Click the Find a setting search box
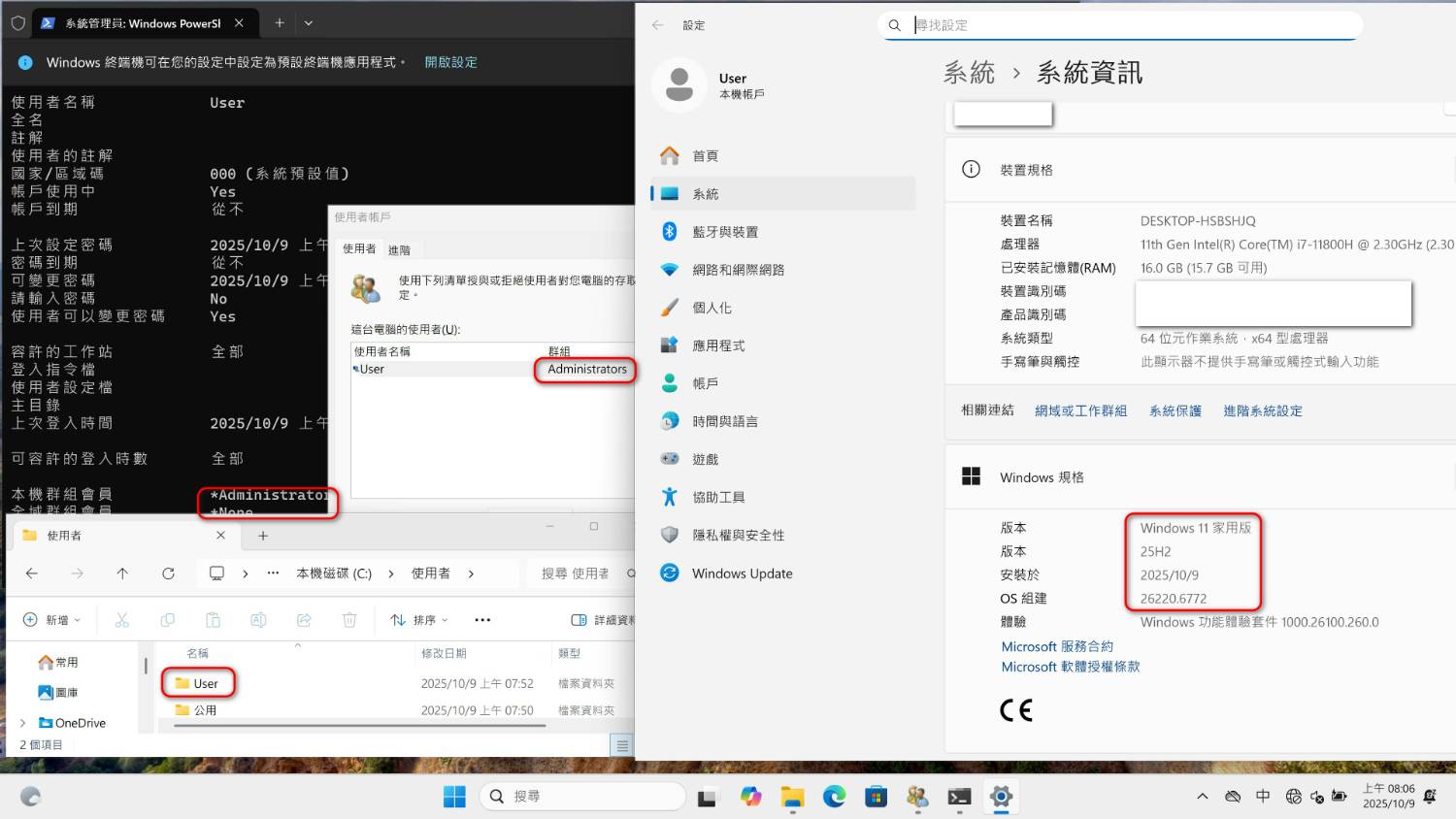 [x=1126, y=25]
